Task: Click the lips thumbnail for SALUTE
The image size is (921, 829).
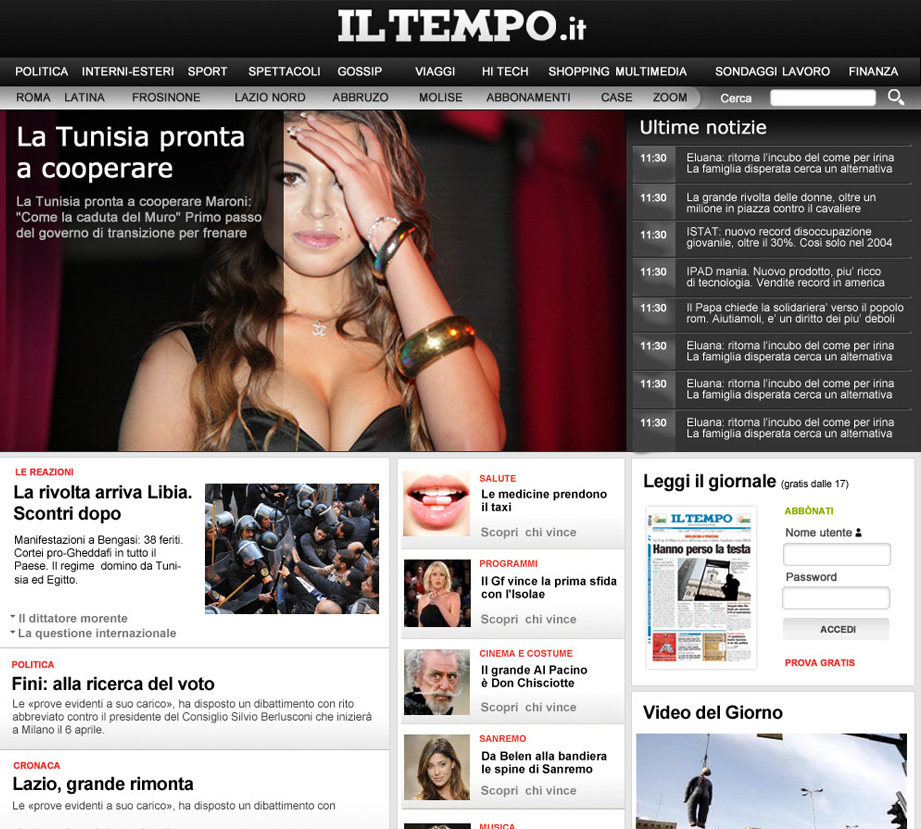Action: (x=436, y=503)
